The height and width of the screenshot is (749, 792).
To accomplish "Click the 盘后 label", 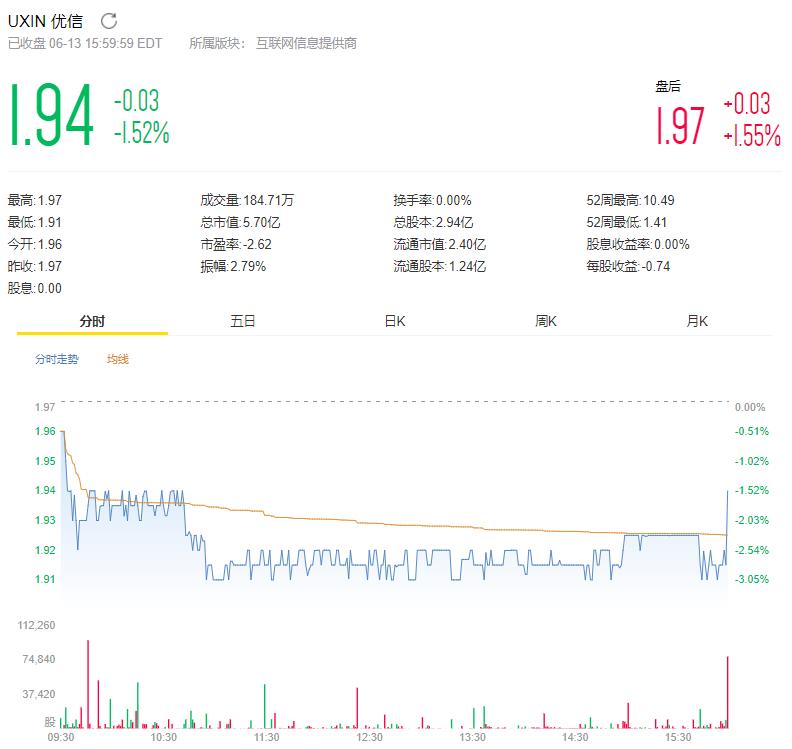I will 668,86.
